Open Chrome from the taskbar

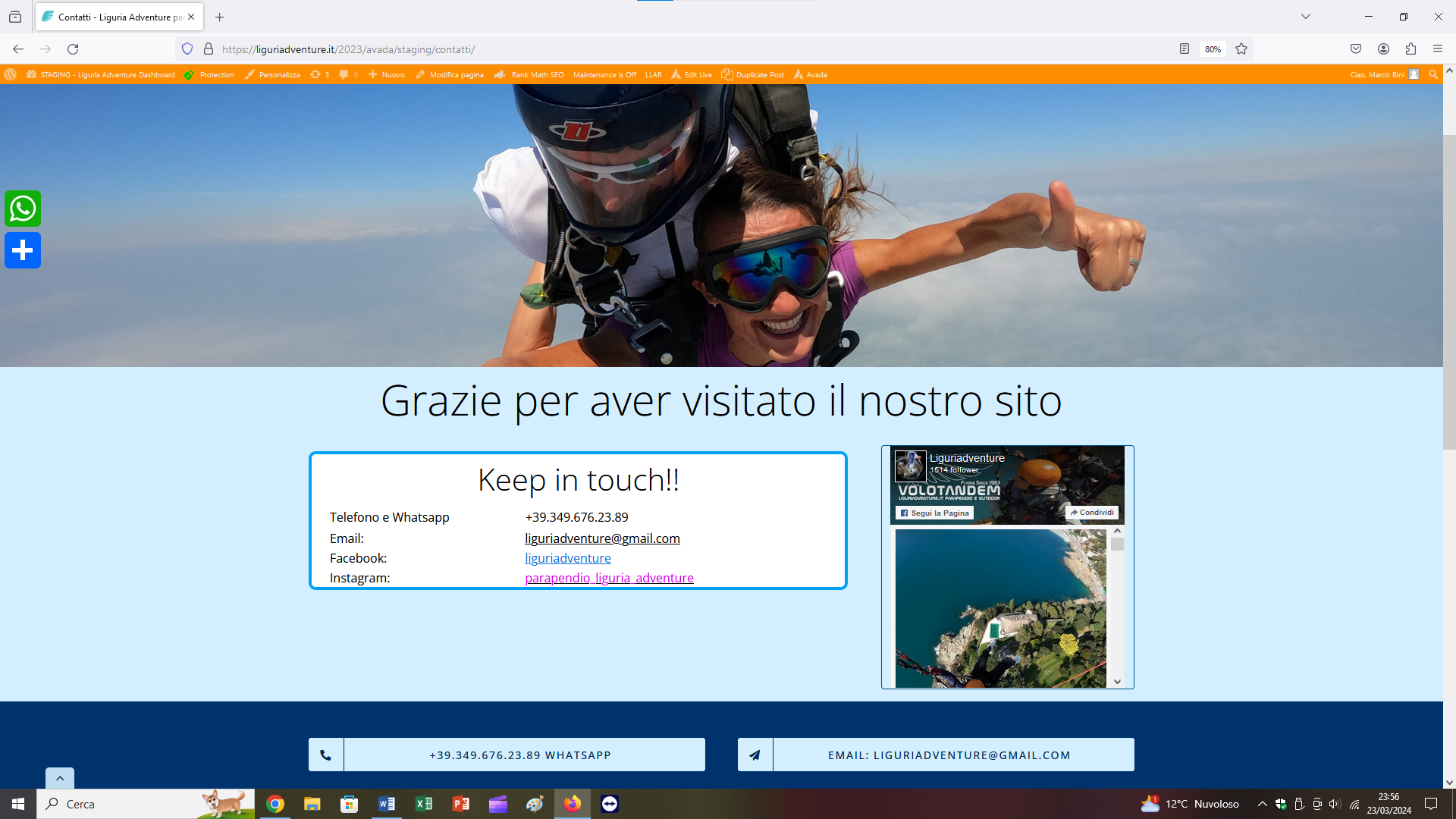[x=275, y=804]
